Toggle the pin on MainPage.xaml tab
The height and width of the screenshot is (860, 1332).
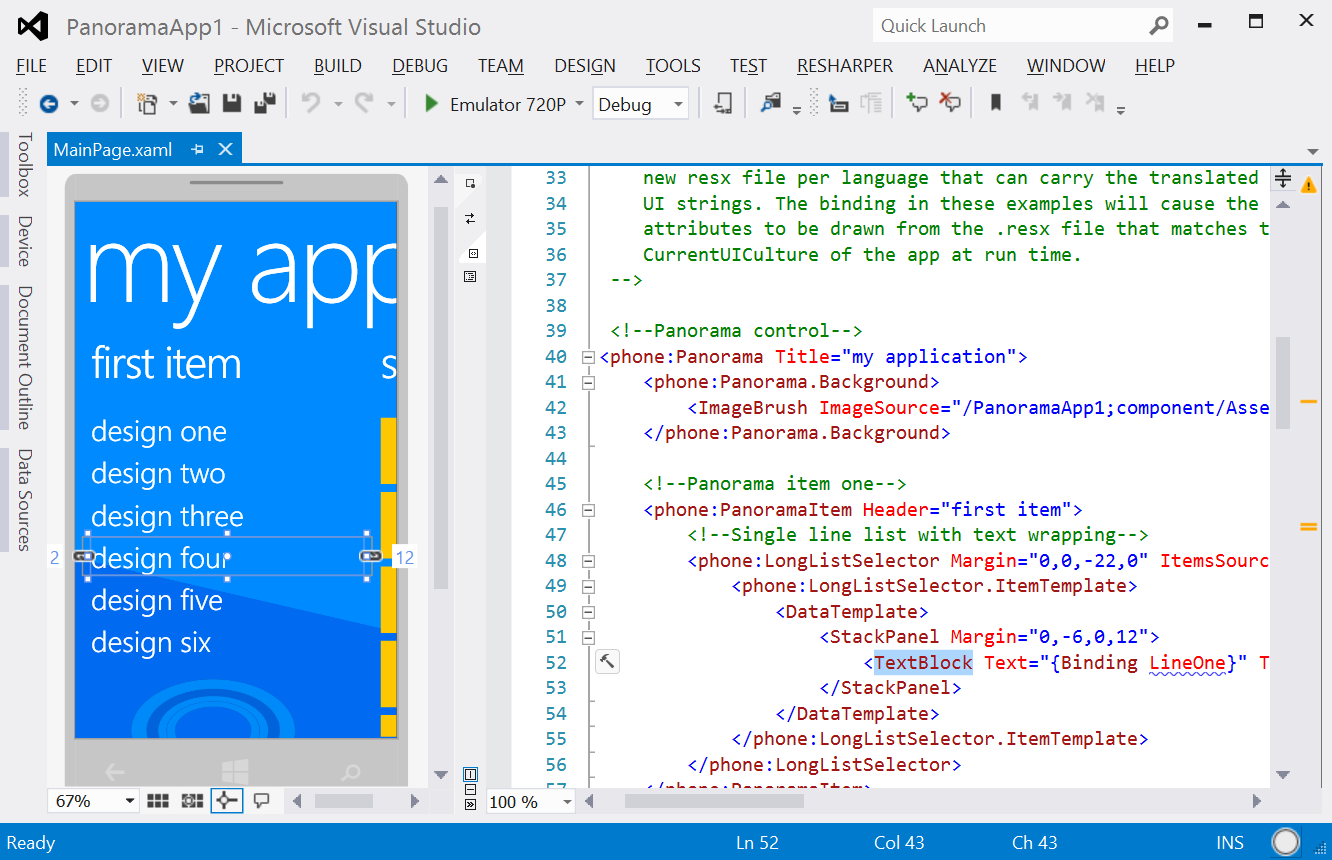(198, 149)
